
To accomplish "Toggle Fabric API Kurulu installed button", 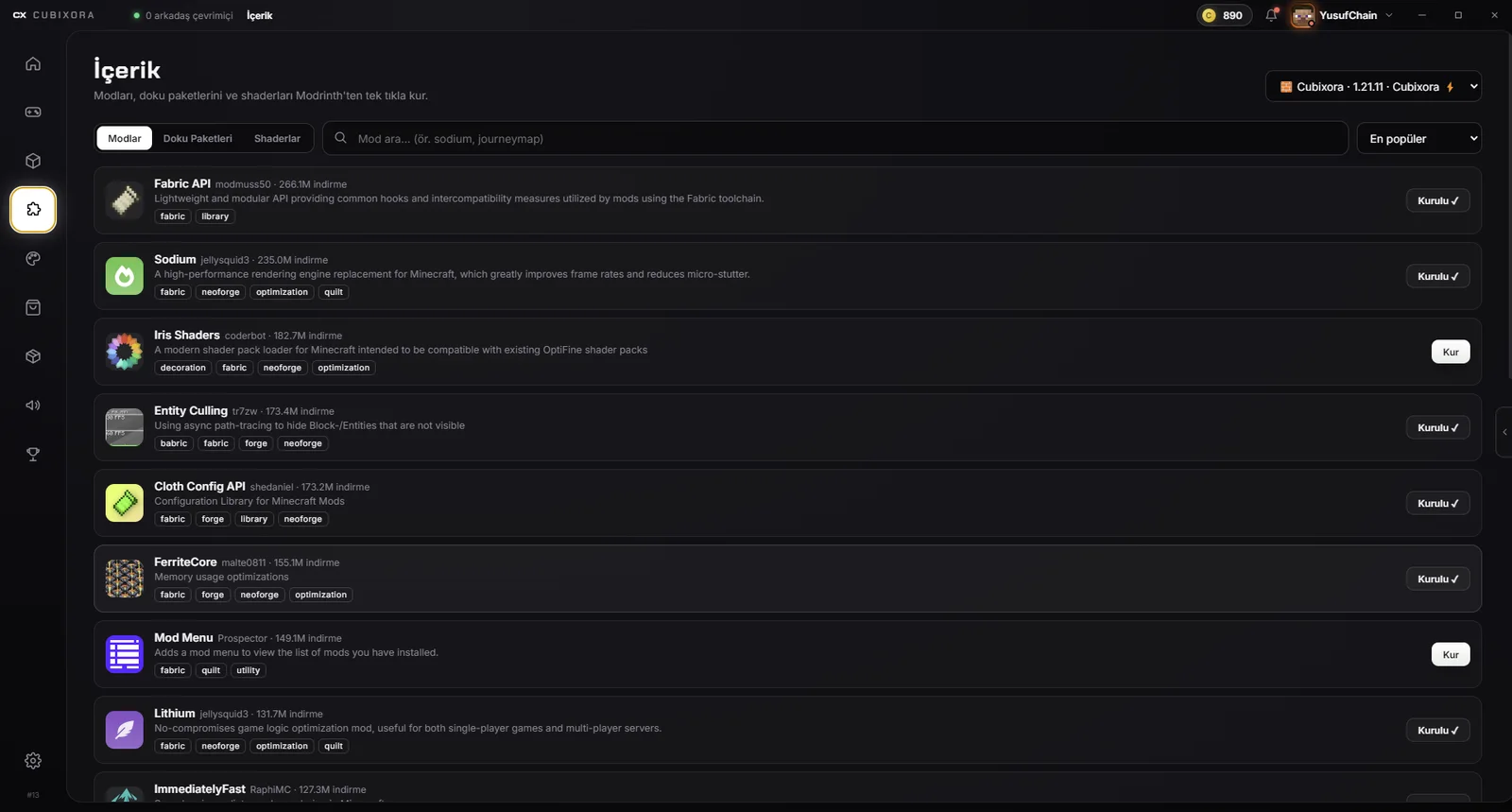I will (1437, 200).
